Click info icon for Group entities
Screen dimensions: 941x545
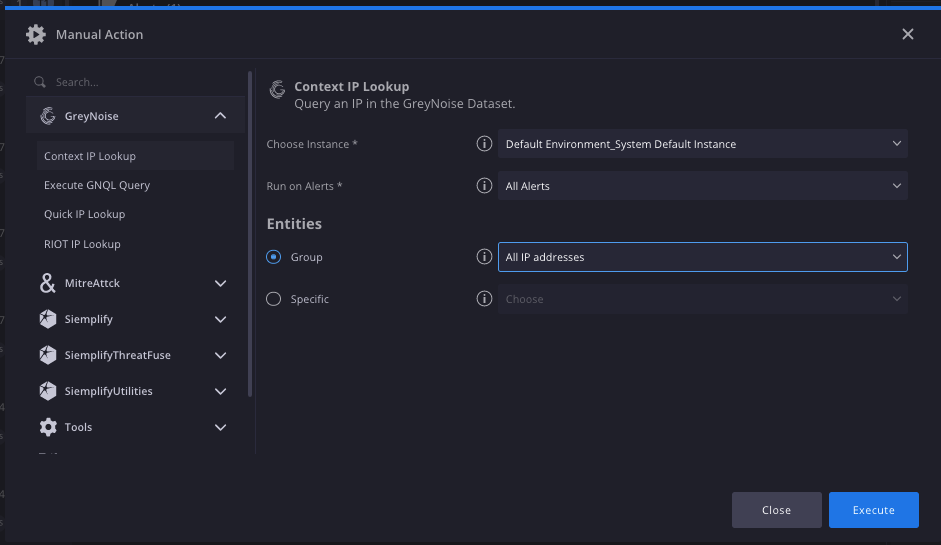(x=484, y=256)
